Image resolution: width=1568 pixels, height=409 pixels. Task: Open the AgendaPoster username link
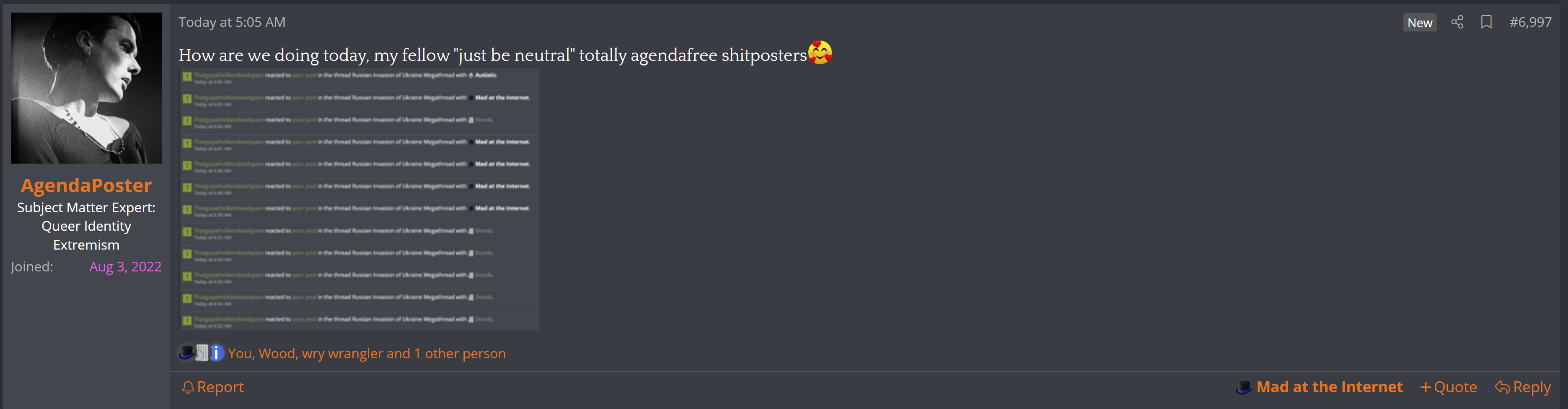click(86, 185)
